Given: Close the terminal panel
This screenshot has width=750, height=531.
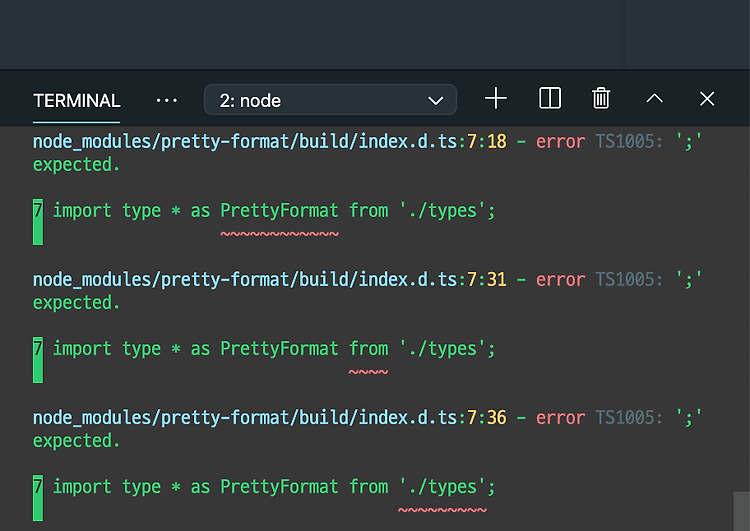Looking at the screenshot, I should coord(707,99).
